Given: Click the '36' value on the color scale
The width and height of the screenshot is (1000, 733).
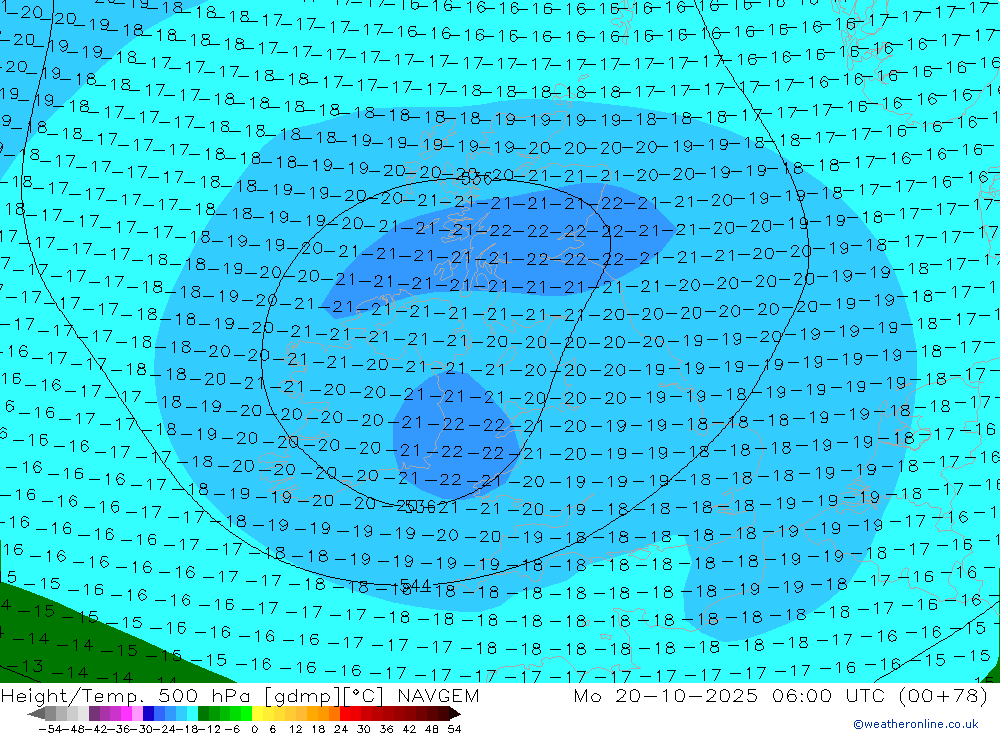Looking at the screenshot, I should coord(386,729).
